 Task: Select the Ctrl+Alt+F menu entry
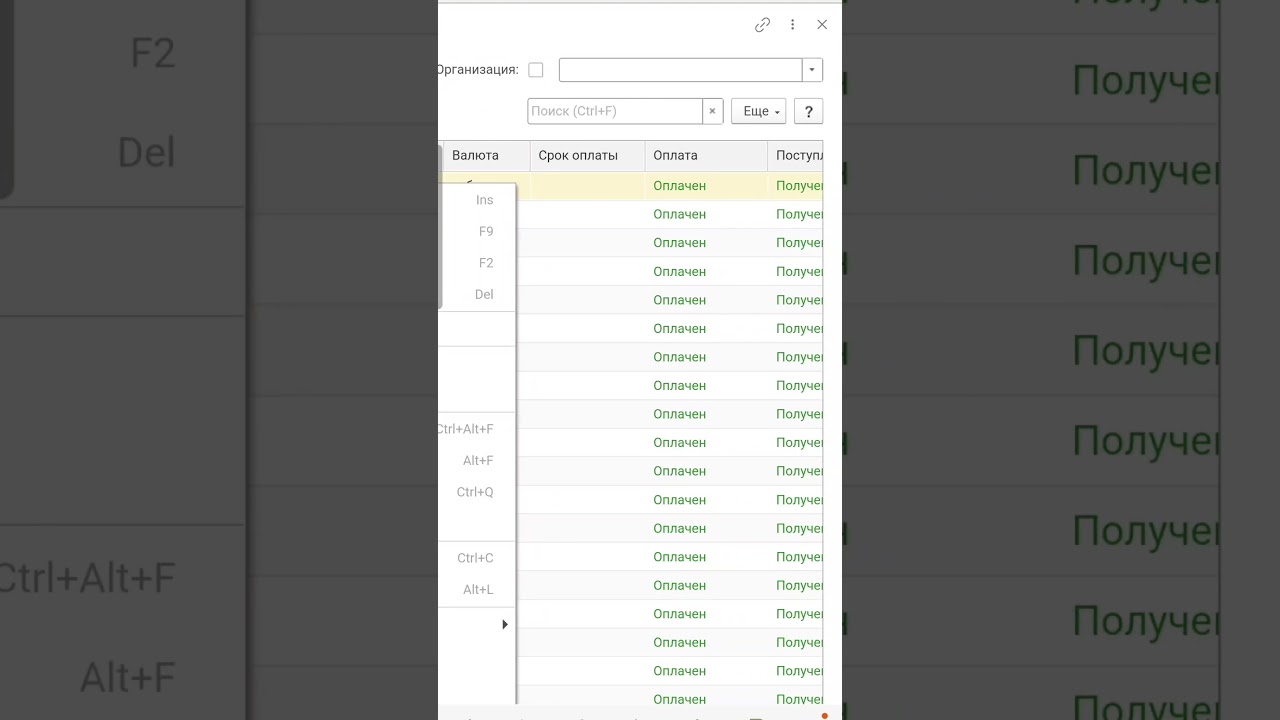pyautogui.click(x=477, y=429)
